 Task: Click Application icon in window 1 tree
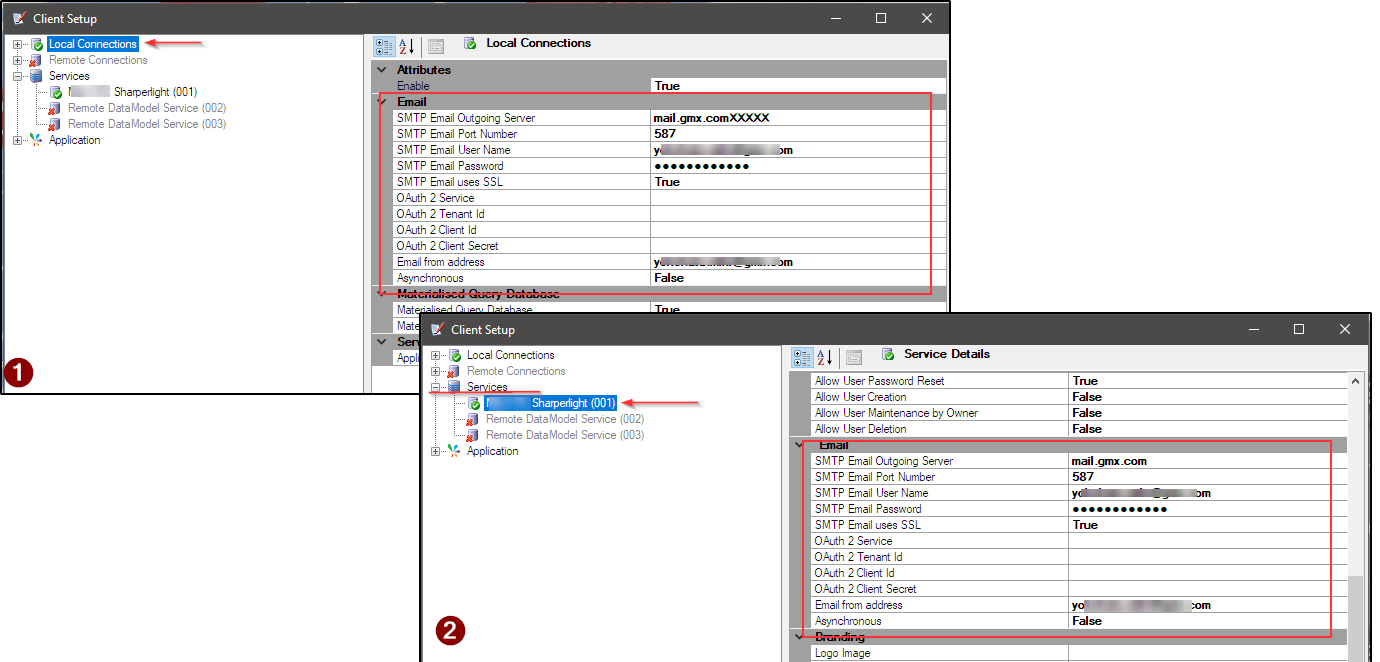pyautogui.click(x=37, y=140)
